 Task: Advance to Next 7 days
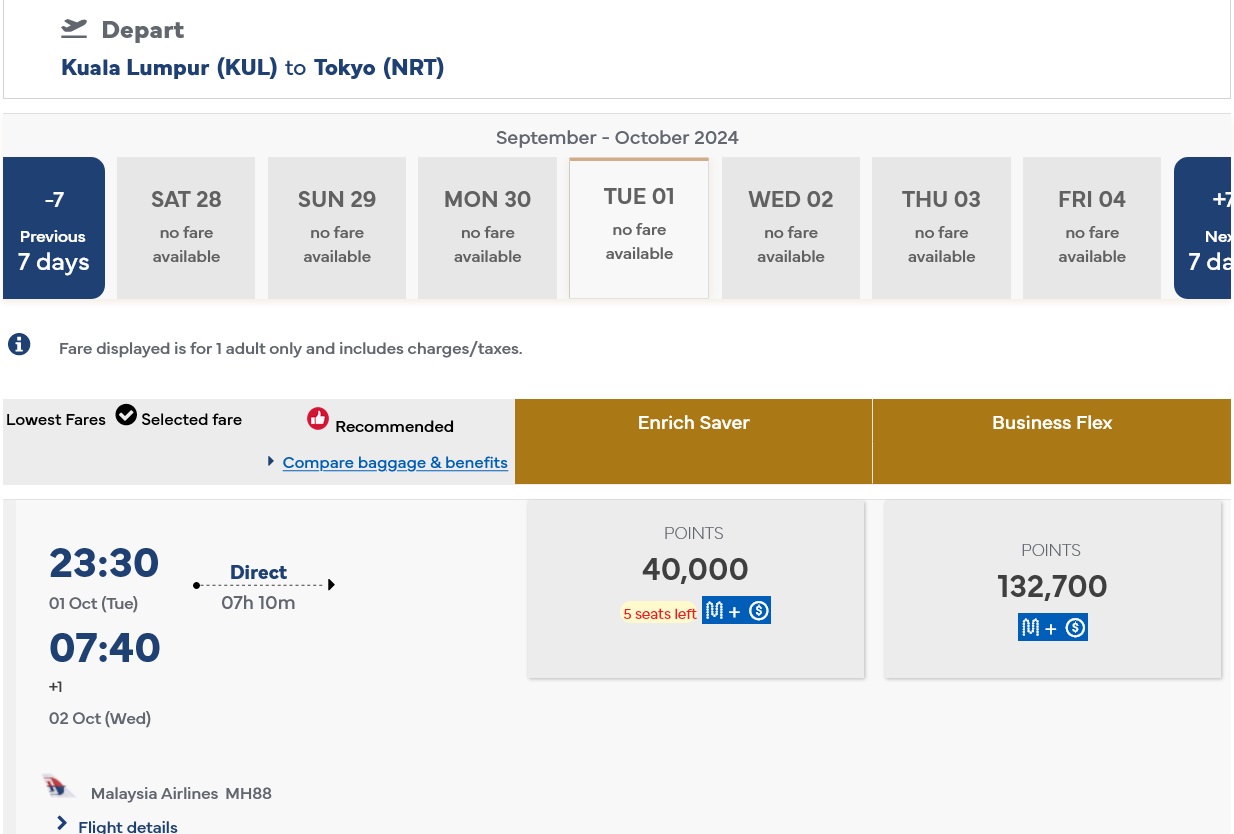(1203, 228)
